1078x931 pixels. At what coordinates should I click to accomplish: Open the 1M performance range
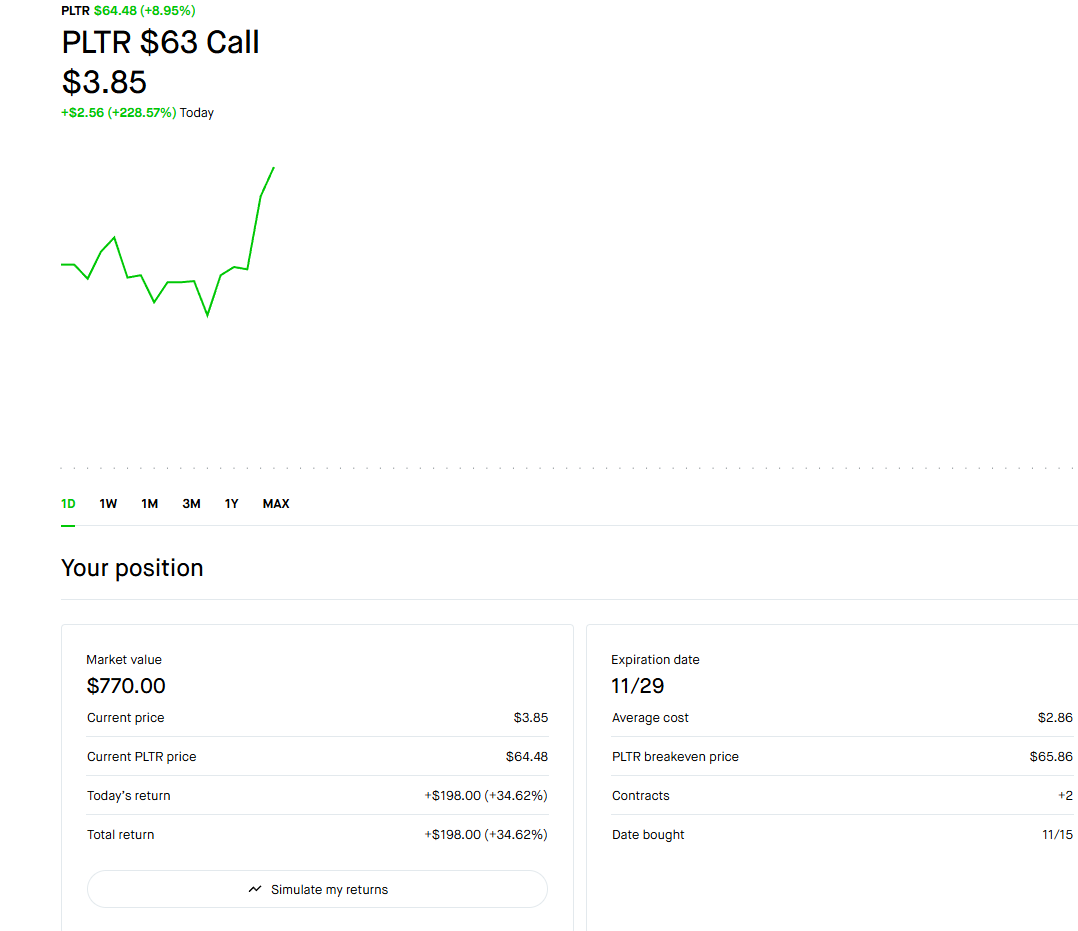(x=149, y=503)
